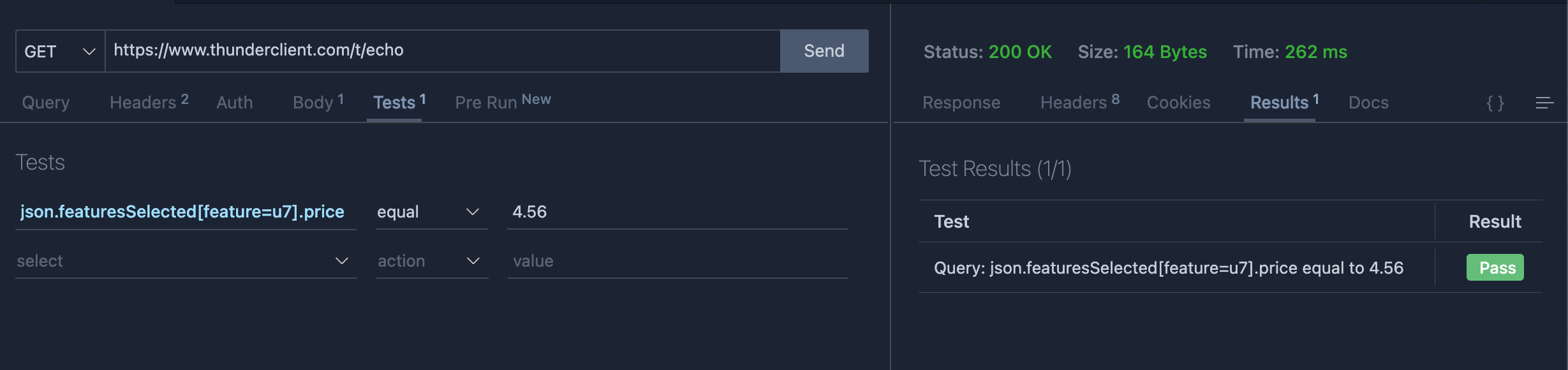
Task: Click the request URL field
Action: coord(443,51)
